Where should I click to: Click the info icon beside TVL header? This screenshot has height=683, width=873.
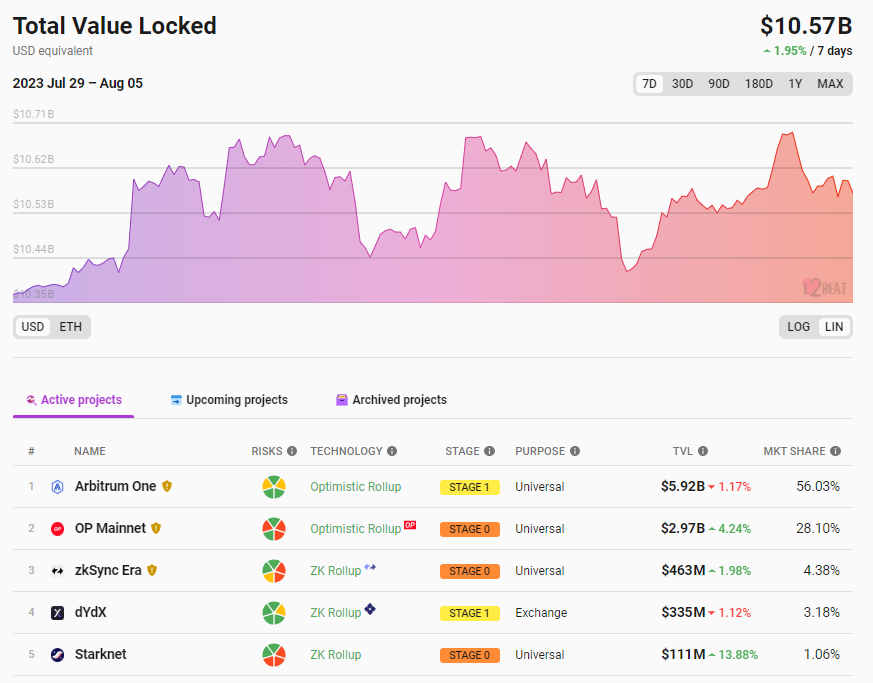[x=703, y=452]
